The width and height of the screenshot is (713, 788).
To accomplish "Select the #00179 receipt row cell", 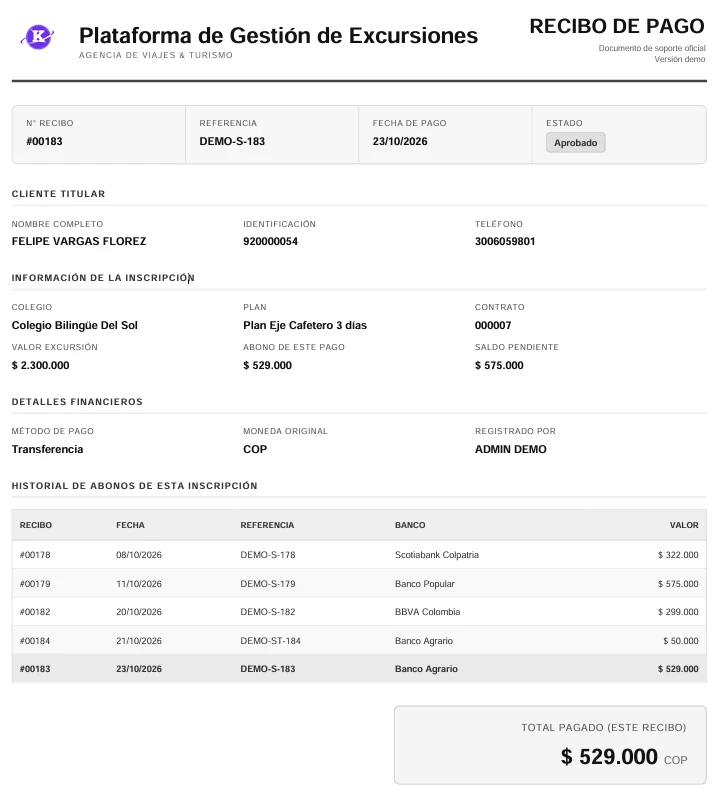I will tap(35, 584).
